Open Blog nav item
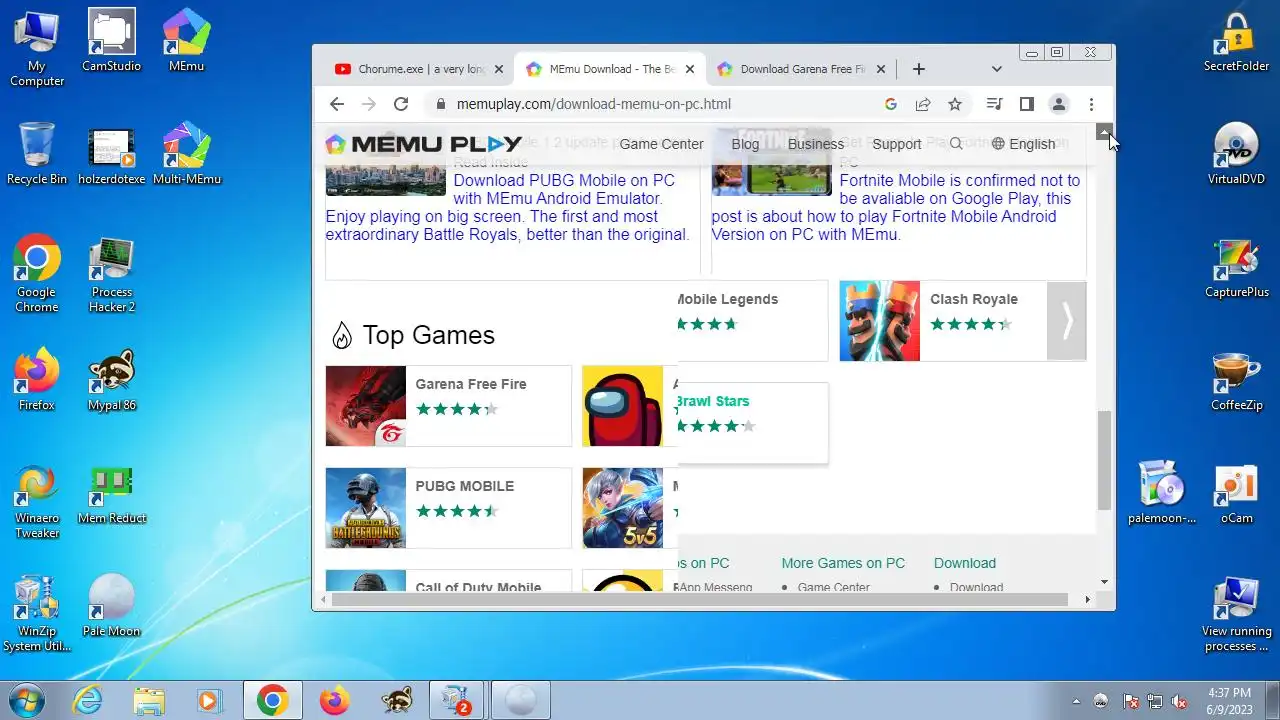The image size is (1280, 720). click(x=745, y=144)
